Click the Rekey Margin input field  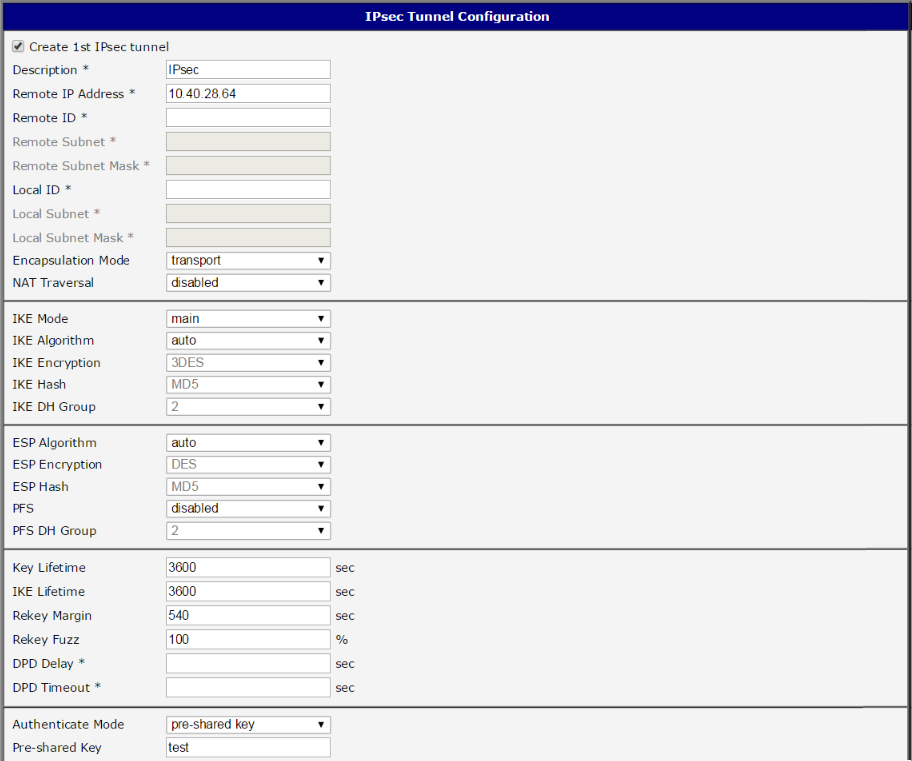tap(248, 616)
